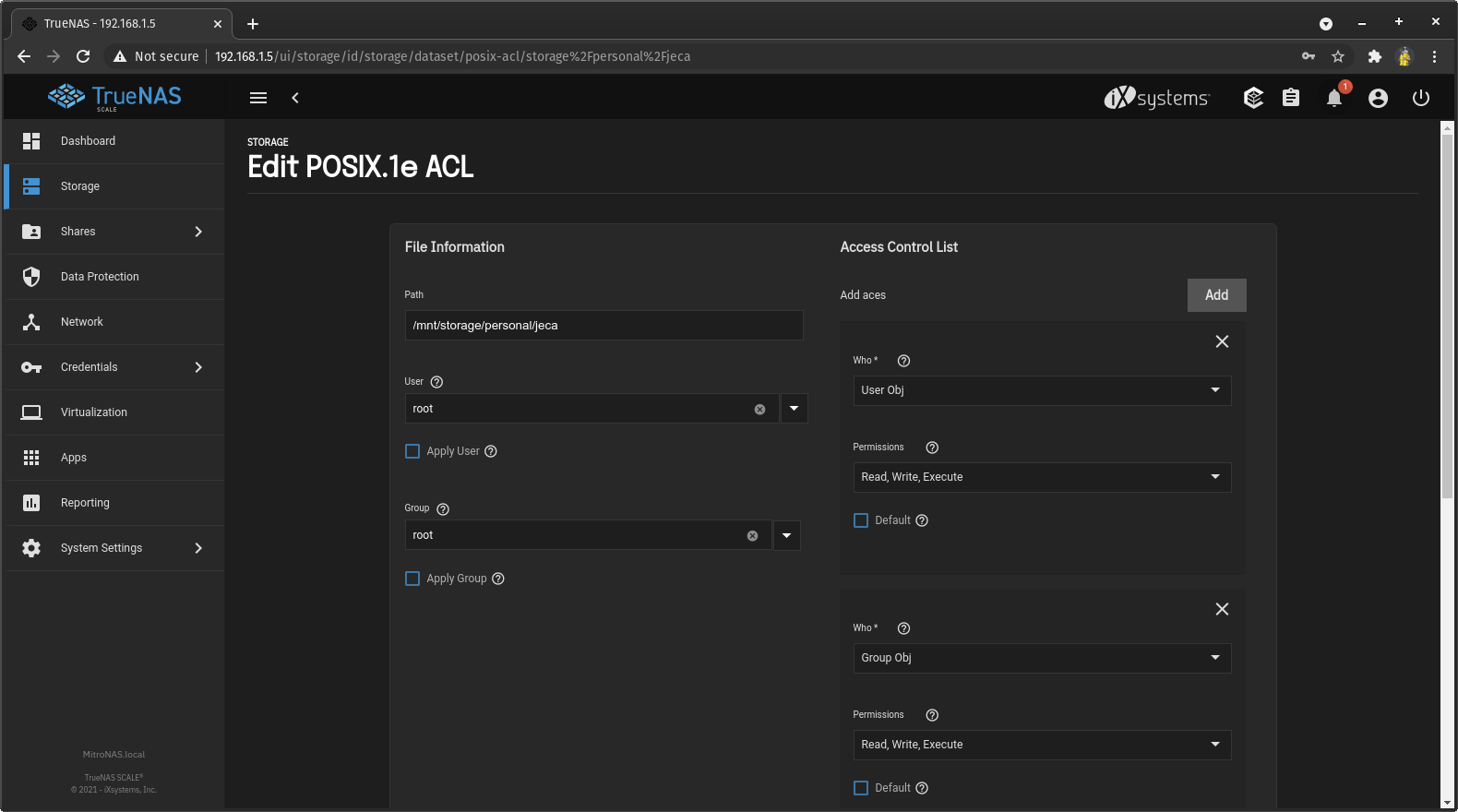This screenshot has height=812, width=1458.
Task: Bookmark this page with star icon
Action: pyautogui.click(x=1338, y=56)
